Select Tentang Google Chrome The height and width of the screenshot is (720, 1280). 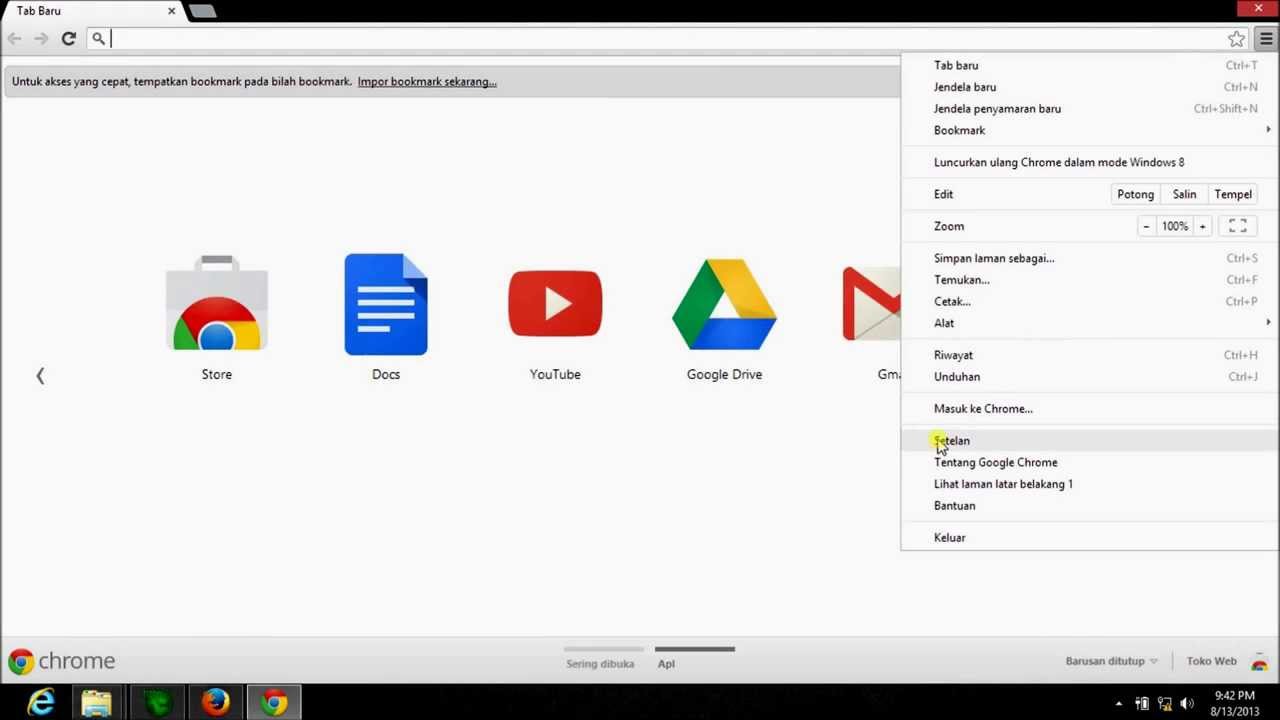tap(1089, 462)
